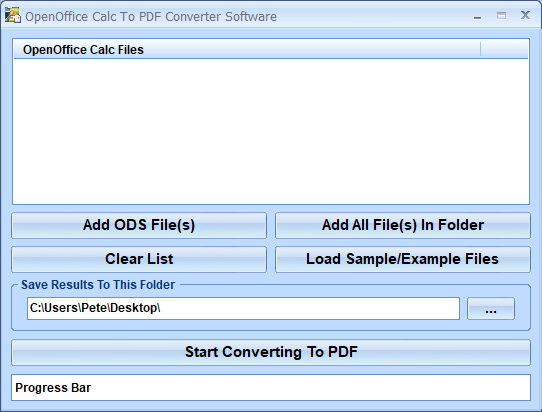This screenshot has width=542, height=412.
Task: Focus the save folder path field
Action: (243, 308)
